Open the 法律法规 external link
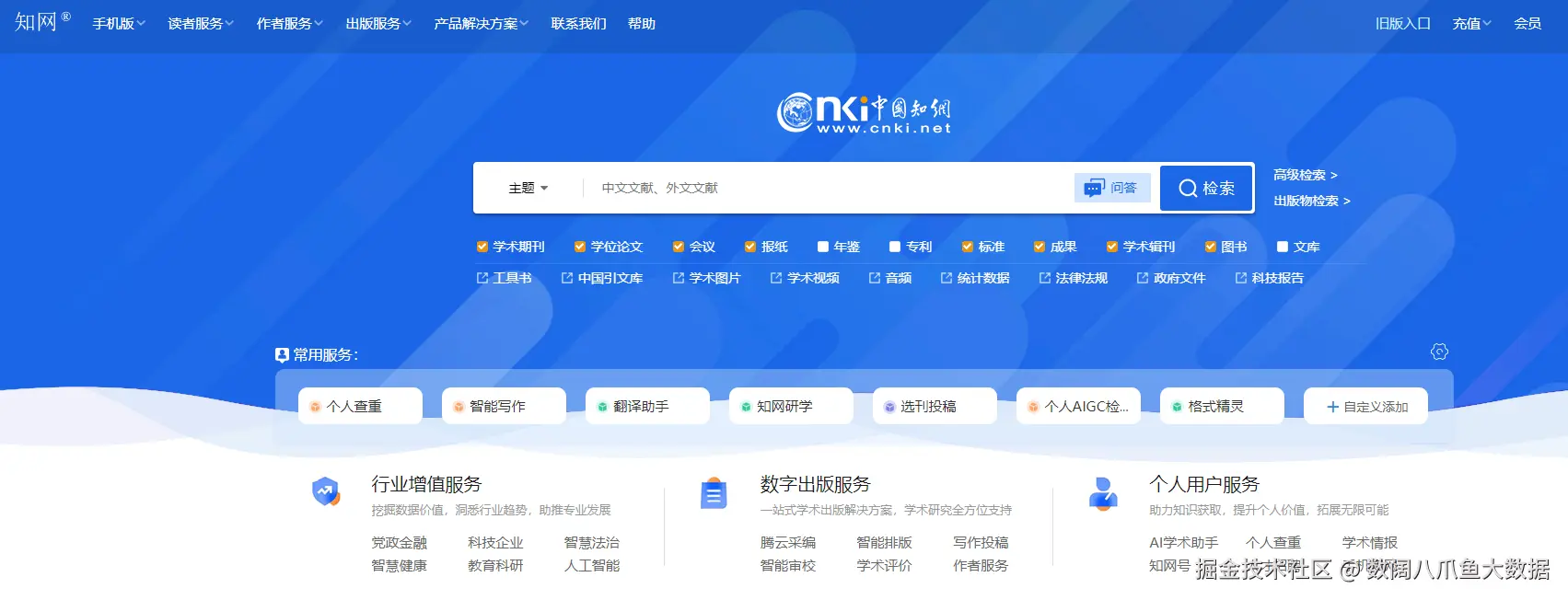 (1073, 278)
